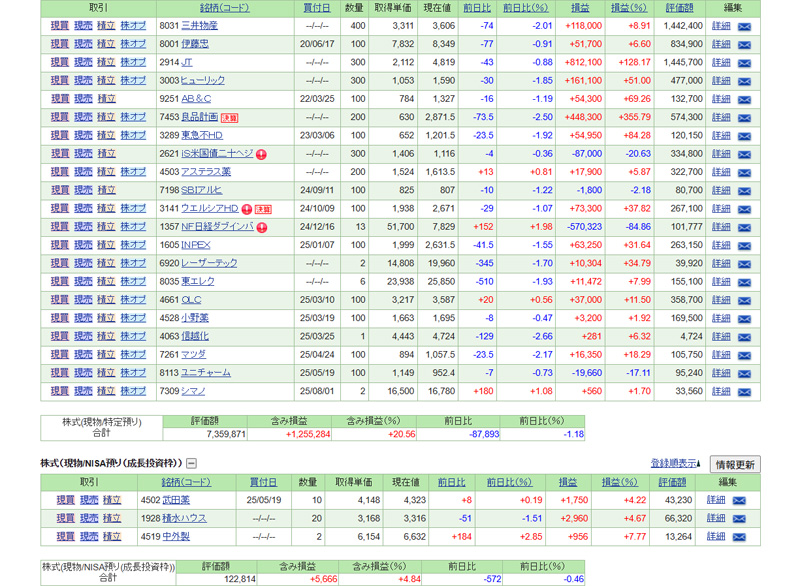This screenshot has height=586, width=800.
Task: Click the mail icon in the 三井物産 row
Action: click(744, 26)
